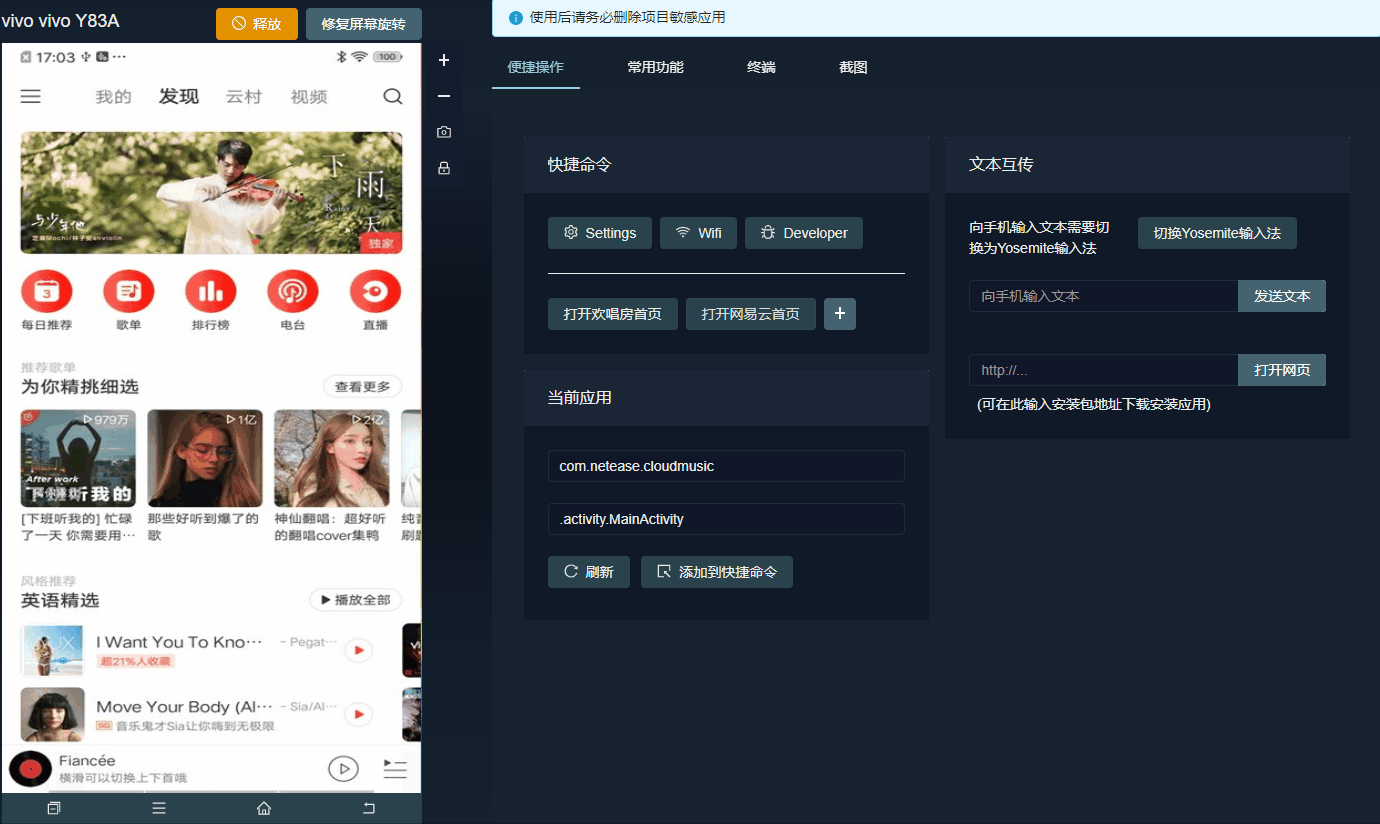This screenshot has height=824, width=1380.
Task: Click 切换Yosemite输入法 button
Action: [x=1217, y=233]
